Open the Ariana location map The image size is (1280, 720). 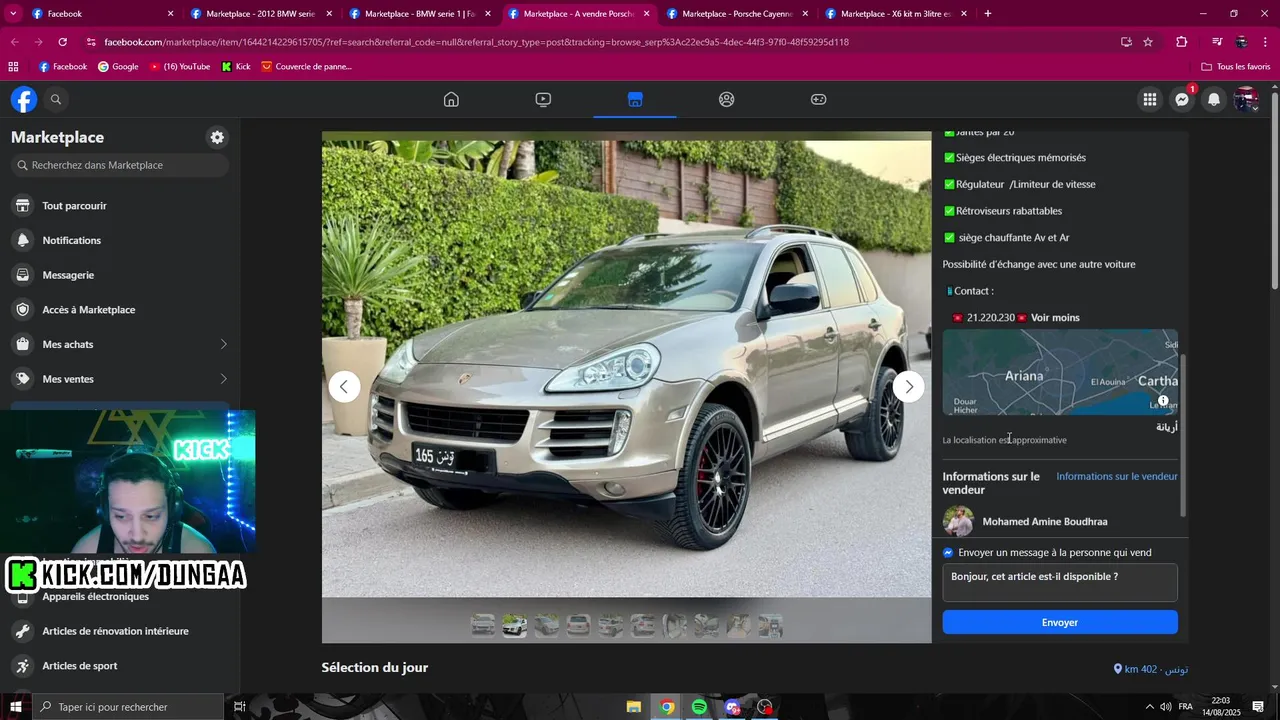click(1060, 372)
